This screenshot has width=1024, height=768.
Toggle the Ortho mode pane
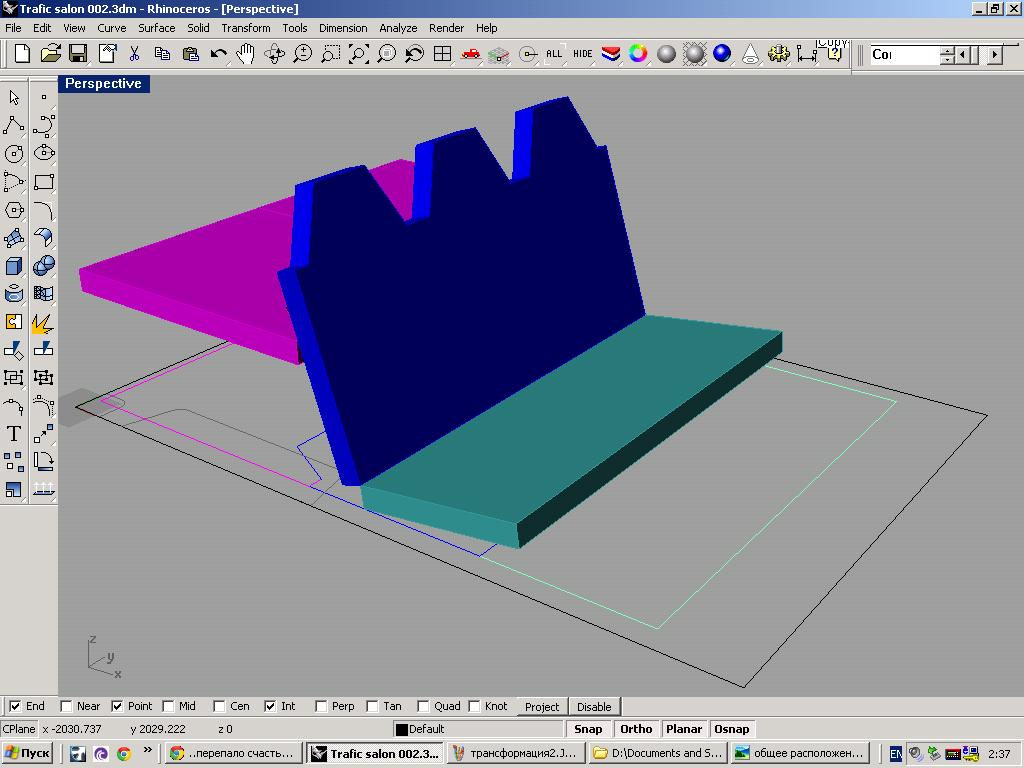tap(636, 729)
